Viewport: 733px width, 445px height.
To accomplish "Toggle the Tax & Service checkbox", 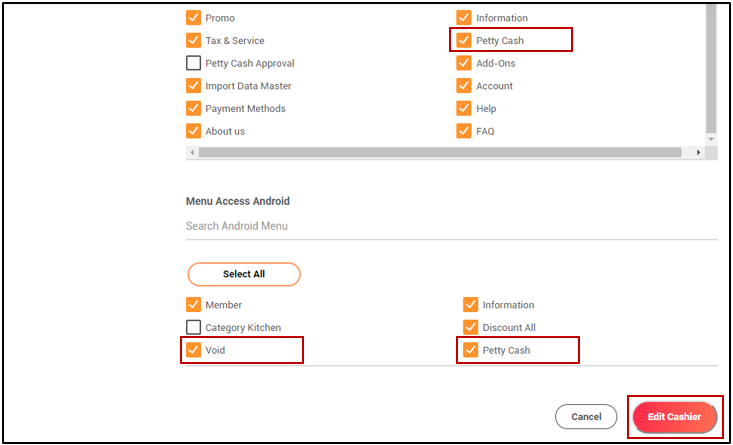I will (193, 41).
